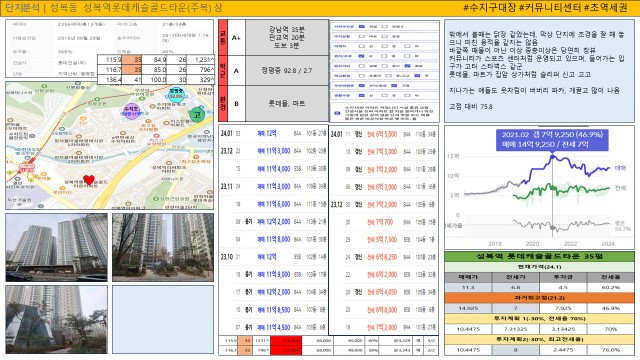
Task: Click the #수지구대장 hashtag in header
Action: point(490,8)
